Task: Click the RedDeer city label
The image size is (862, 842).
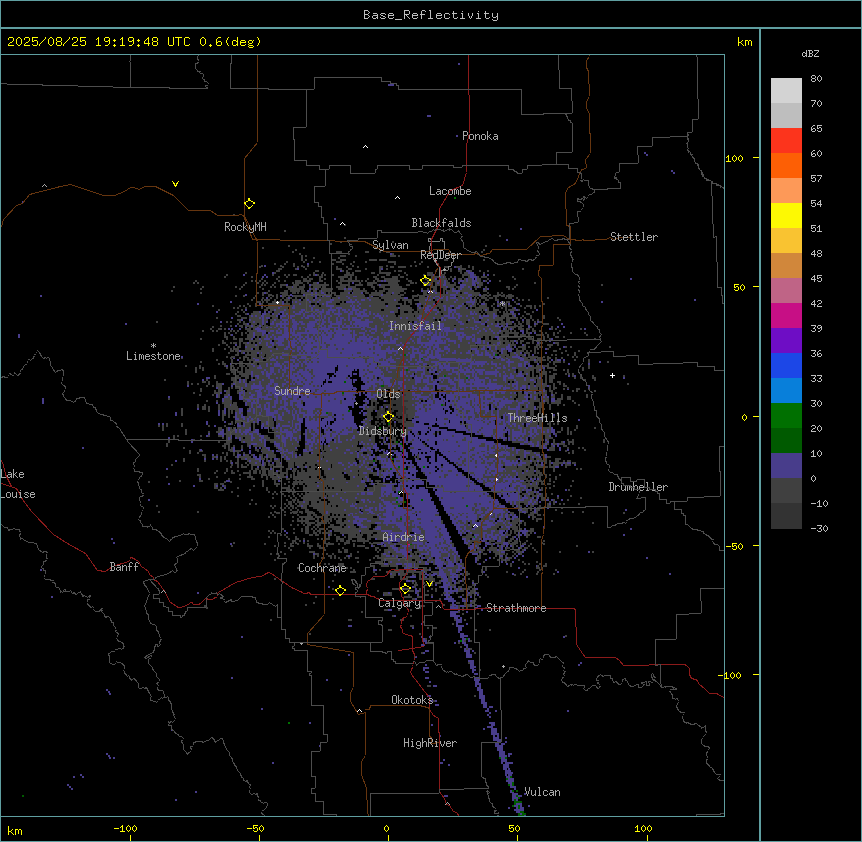Action: [x=440, y=255]
